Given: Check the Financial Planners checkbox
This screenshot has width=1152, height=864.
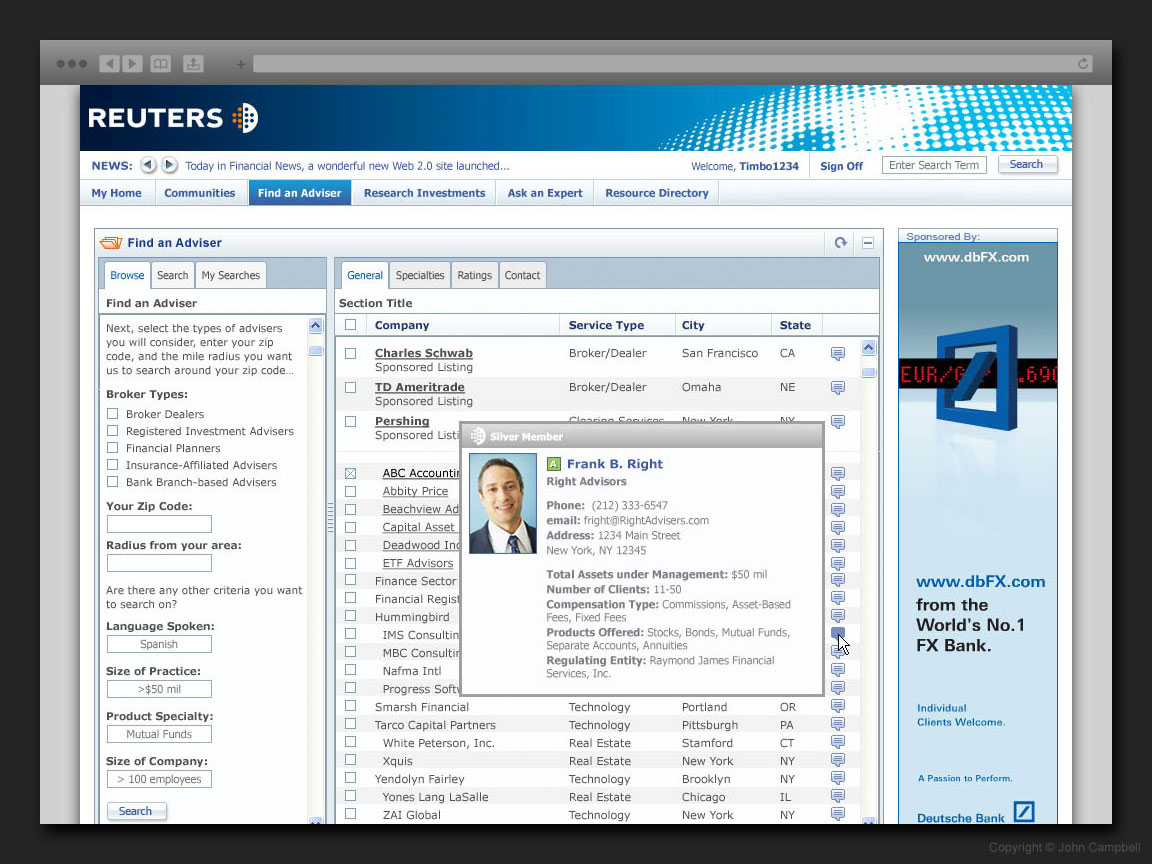Looking at the screenshot, I should 112,447.
